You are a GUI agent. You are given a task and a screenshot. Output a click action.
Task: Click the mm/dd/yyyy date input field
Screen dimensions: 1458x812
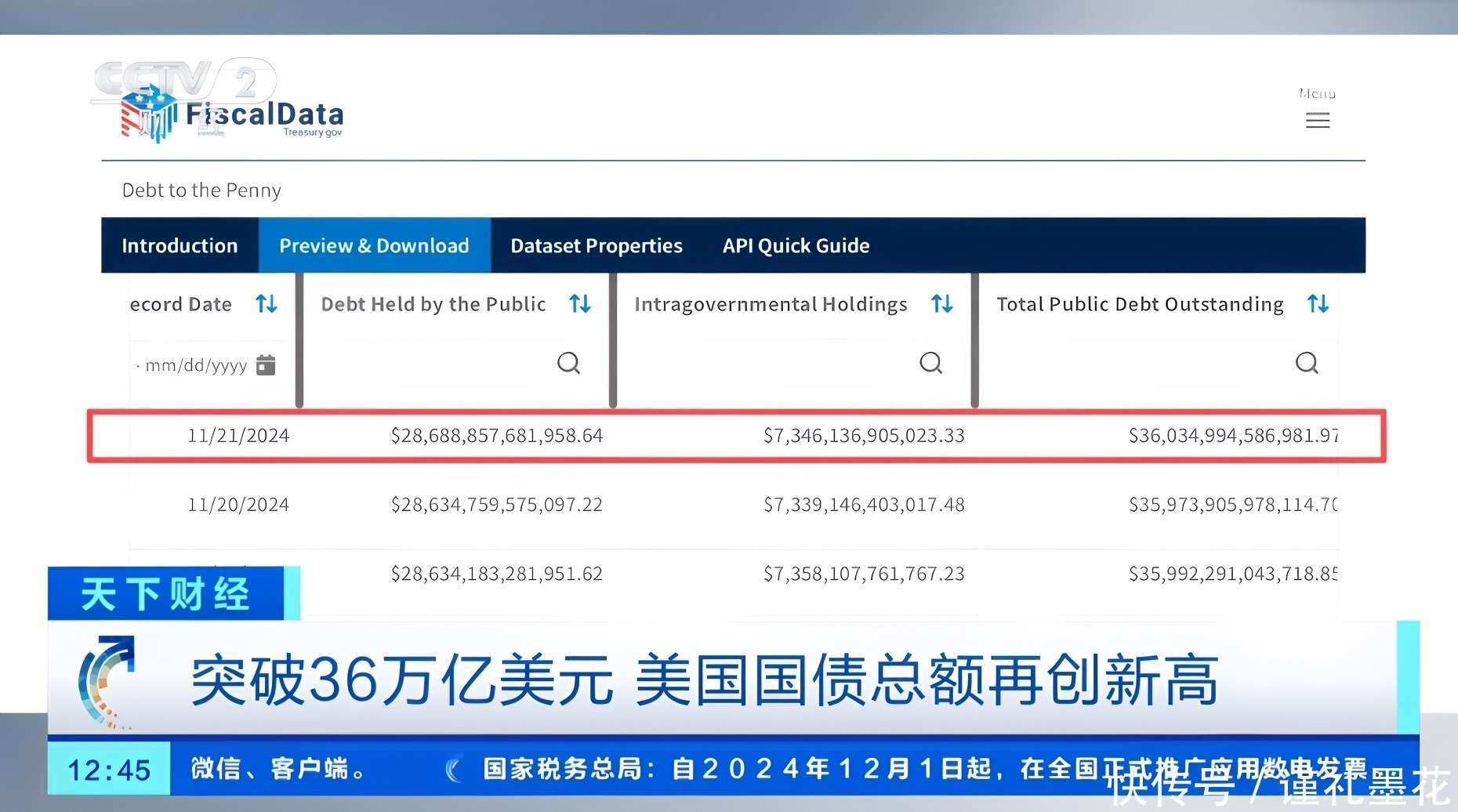tap(196, 365)
